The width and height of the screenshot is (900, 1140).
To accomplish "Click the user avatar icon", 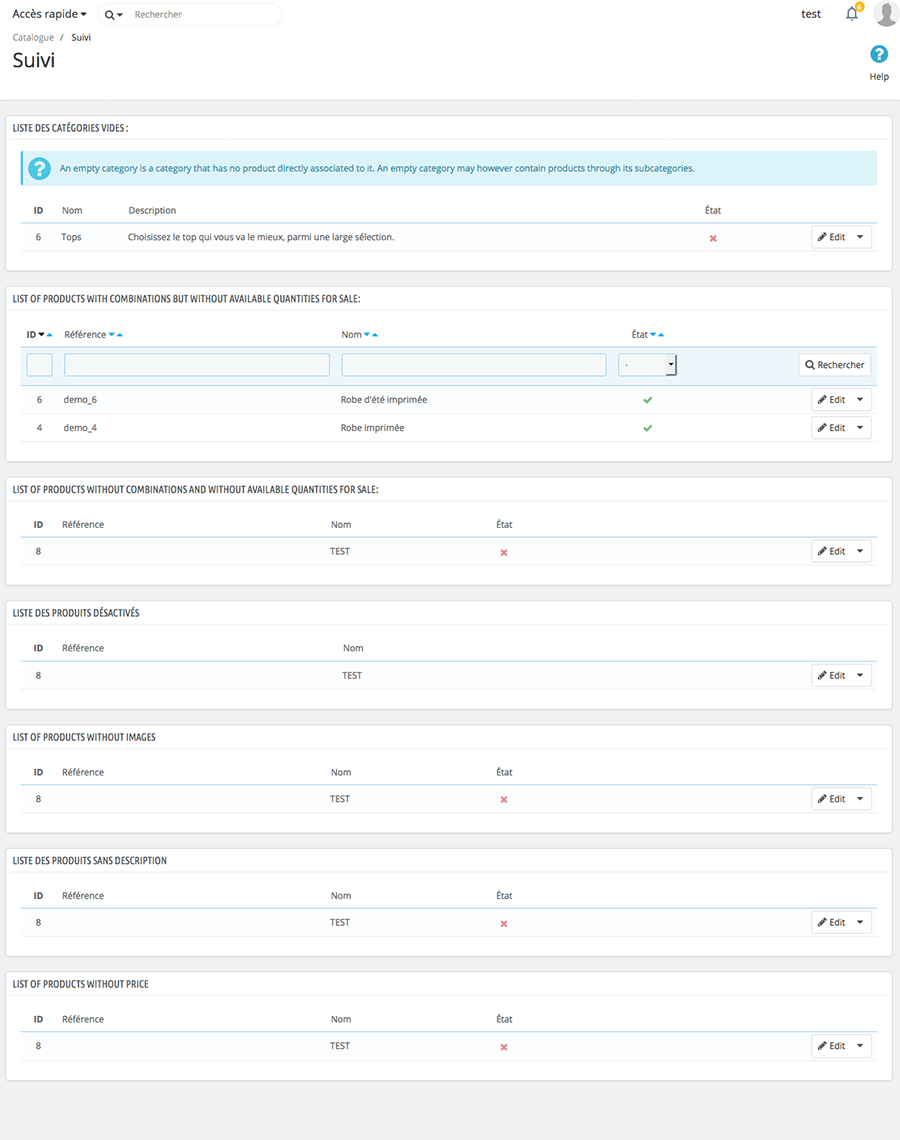I will click(886, 14).
